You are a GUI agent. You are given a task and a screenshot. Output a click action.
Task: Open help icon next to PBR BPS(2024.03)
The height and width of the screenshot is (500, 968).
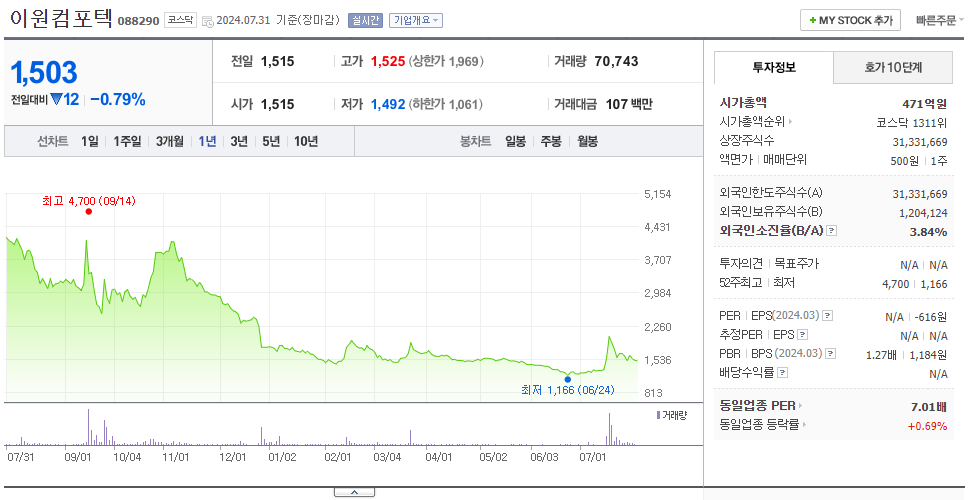tap(832, 354)
